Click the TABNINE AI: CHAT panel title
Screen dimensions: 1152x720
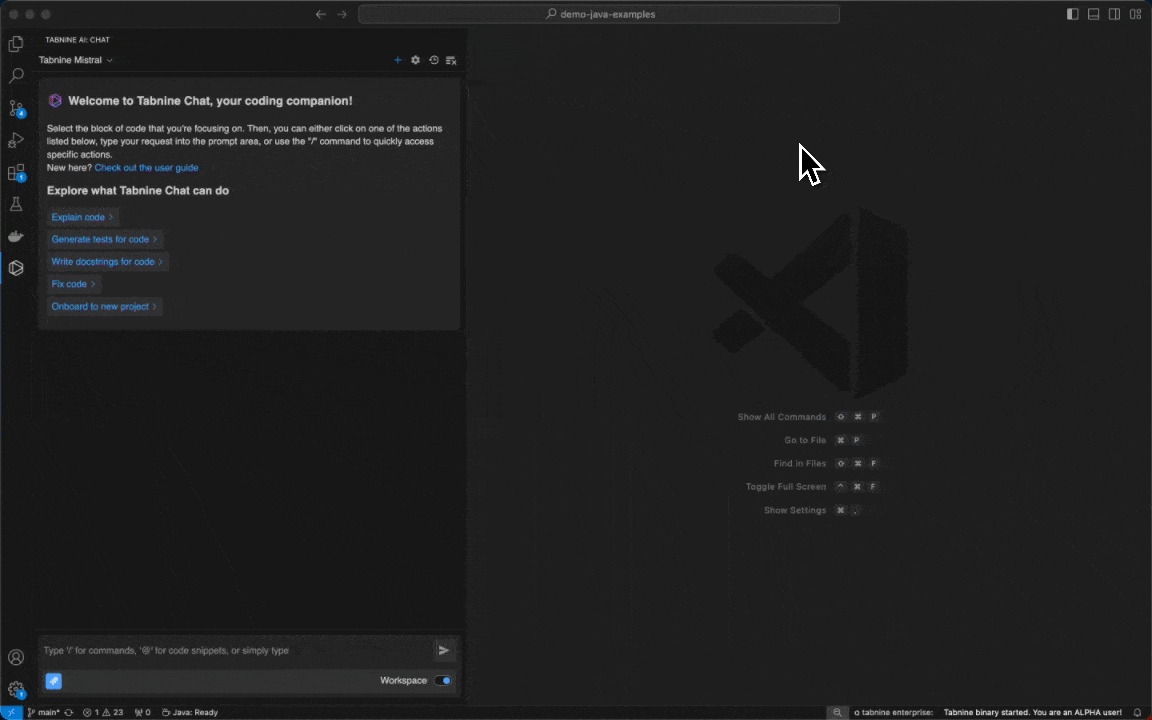click(77, 40)
